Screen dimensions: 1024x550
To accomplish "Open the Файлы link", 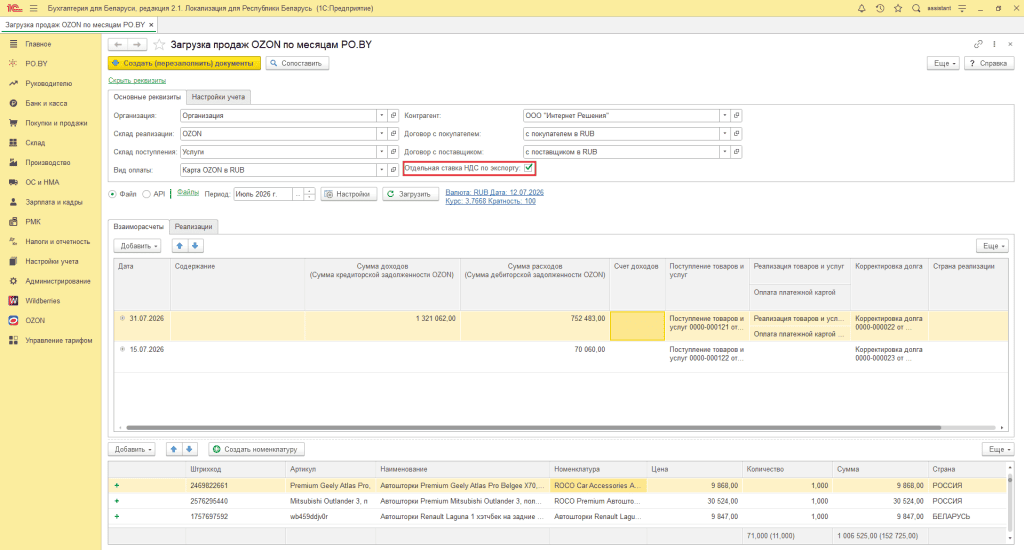I will tap(187, 193).
